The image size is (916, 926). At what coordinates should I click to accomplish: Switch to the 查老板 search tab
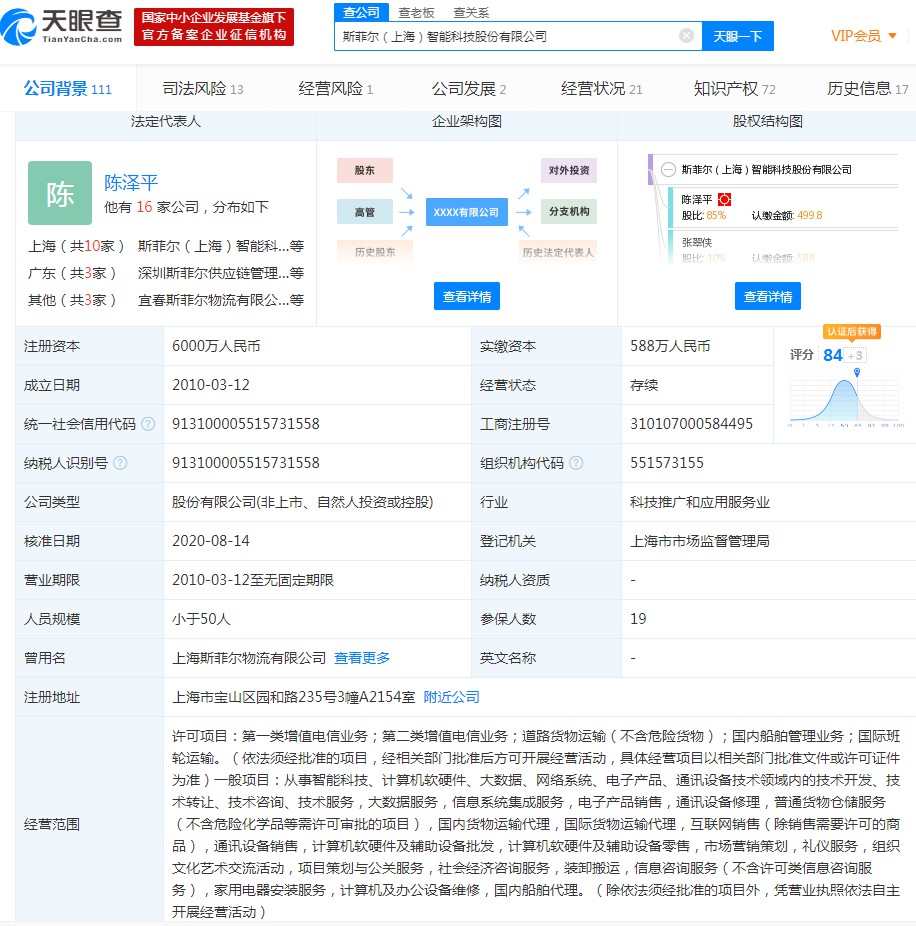click(416, 12)
